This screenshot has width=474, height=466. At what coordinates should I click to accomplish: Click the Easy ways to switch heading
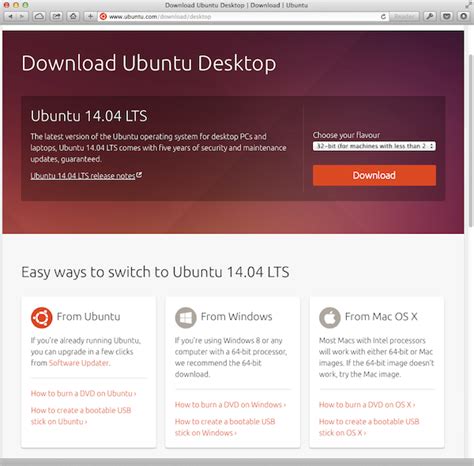click(155, 272)
